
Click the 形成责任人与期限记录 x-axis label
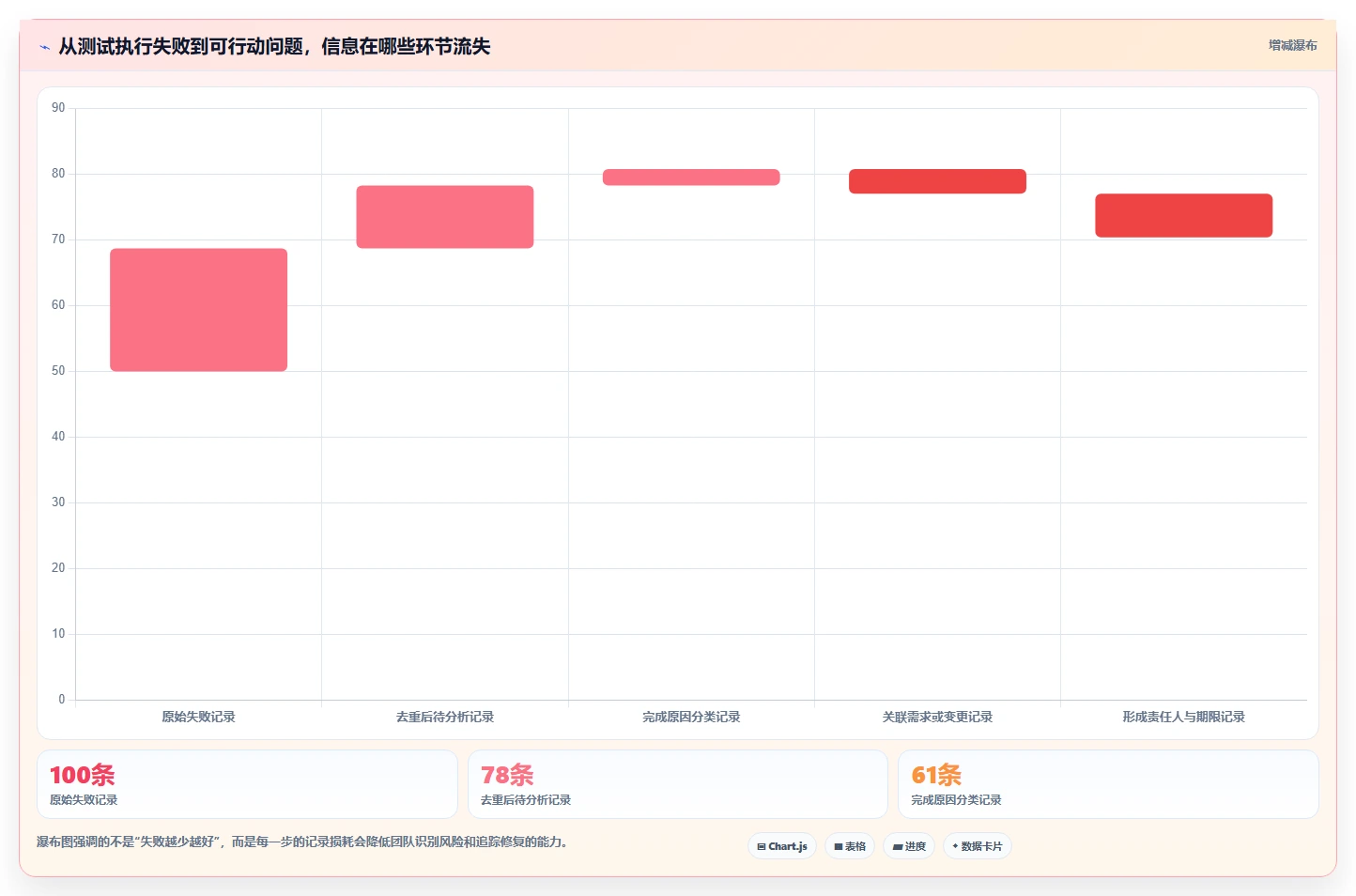(x=1183, y=717)
